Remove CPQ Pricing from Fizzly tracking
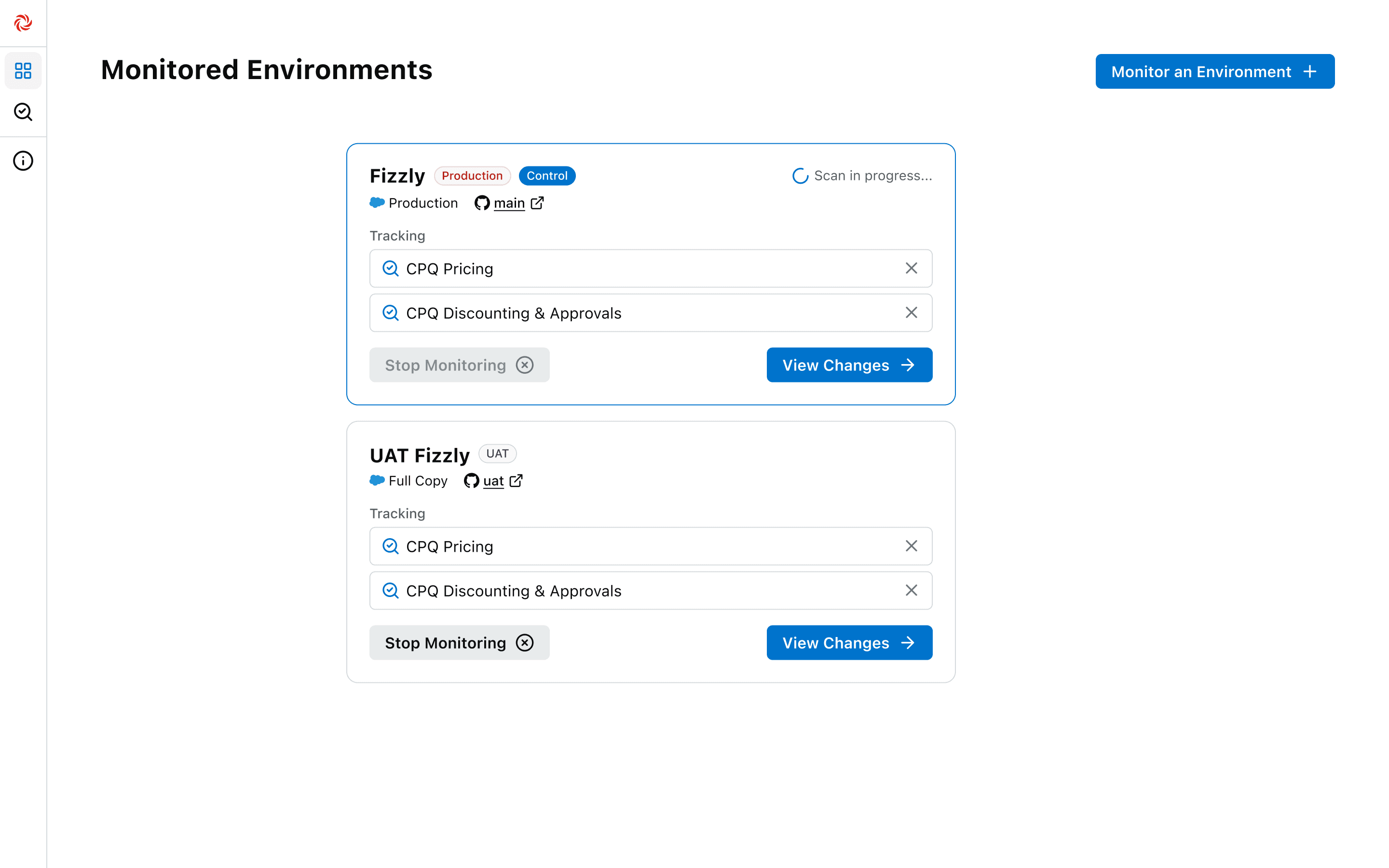Image resolution: width=1389 pixels, height=868 pixels. (911, 268)
